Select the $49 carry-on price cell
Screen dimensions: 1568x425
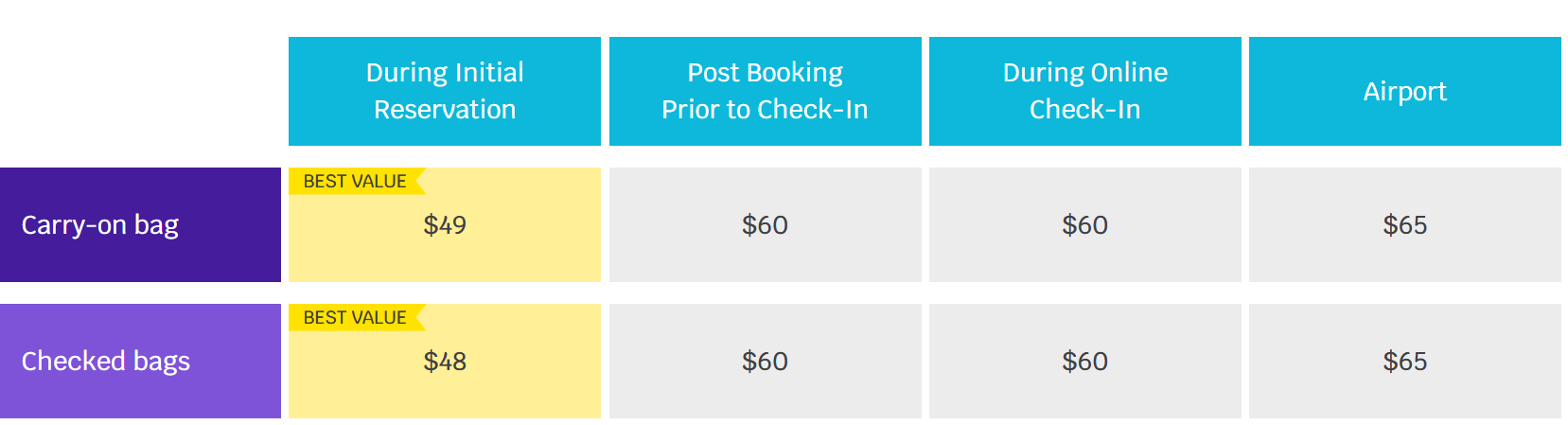coord(445,225)
